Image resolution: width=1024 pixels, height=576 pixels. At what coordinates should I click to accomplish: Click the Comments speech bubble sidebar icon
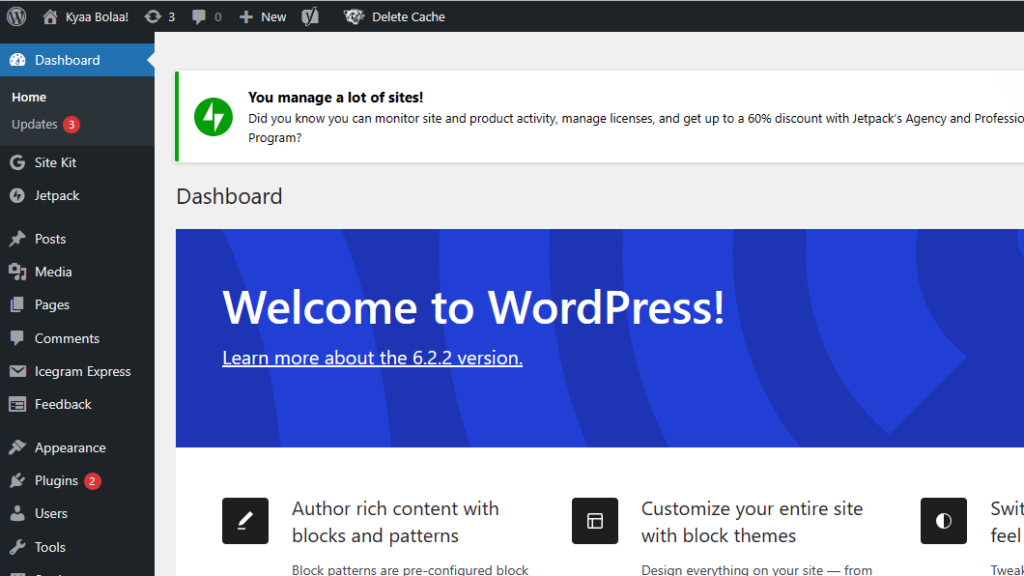(x=18, y=338)
